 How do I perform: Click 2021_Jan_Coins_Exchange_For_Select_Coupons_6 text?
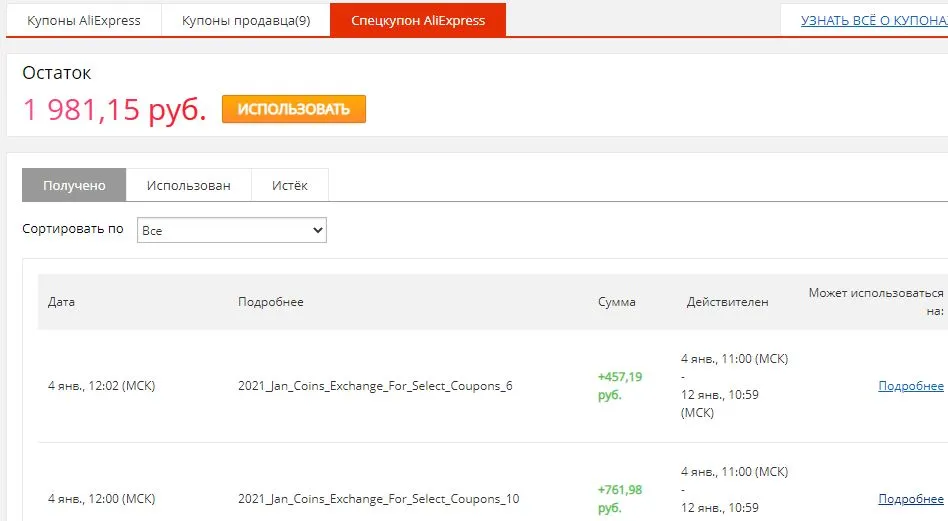(x=375, y=386)
